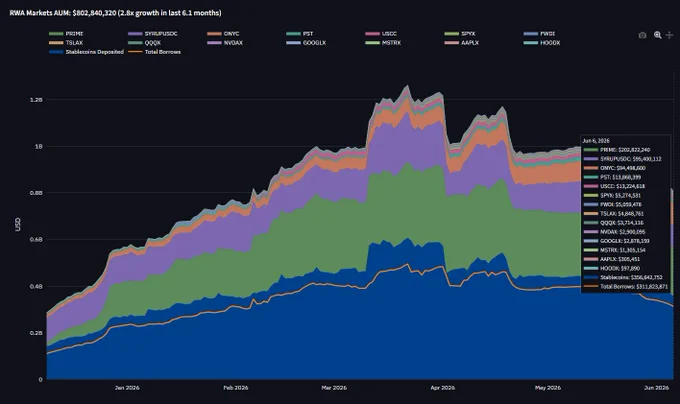Click the Jan 2026 x-axis label
The height and width of the screenshot is (404, 680).
(x=127, y=388)
